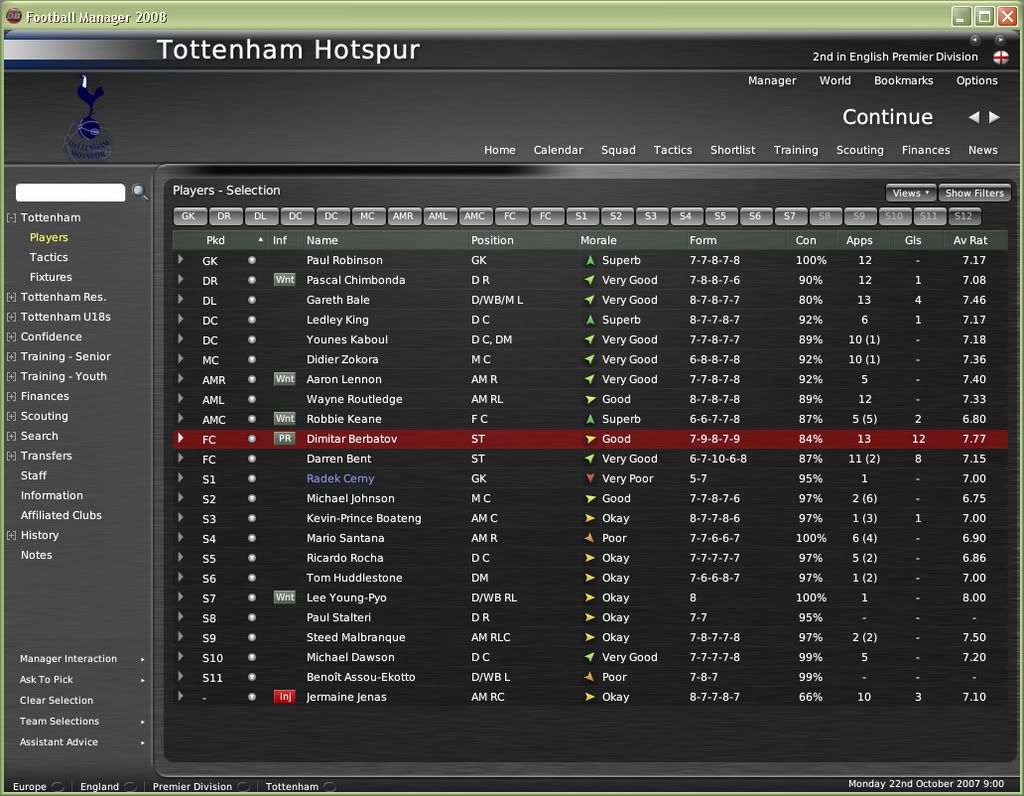The height and width of the screenshot is (796, 1024).
Task: Collapse the Tottenham tree node
Action: point(11,217)
